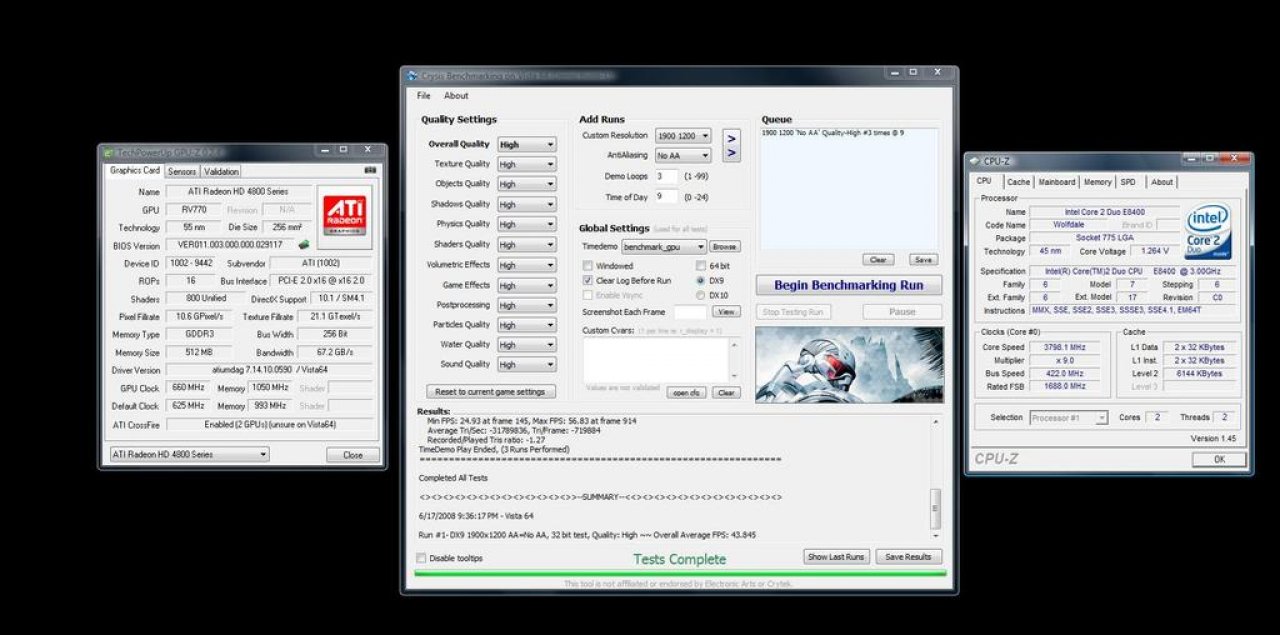
Task: Open the Texture Quality dropdown
Action: [x=526, y=164]
